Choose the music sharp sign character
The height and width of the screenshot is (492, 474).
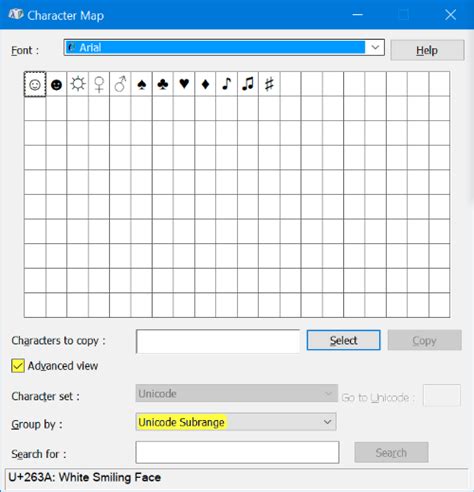(x=269, y=84)
